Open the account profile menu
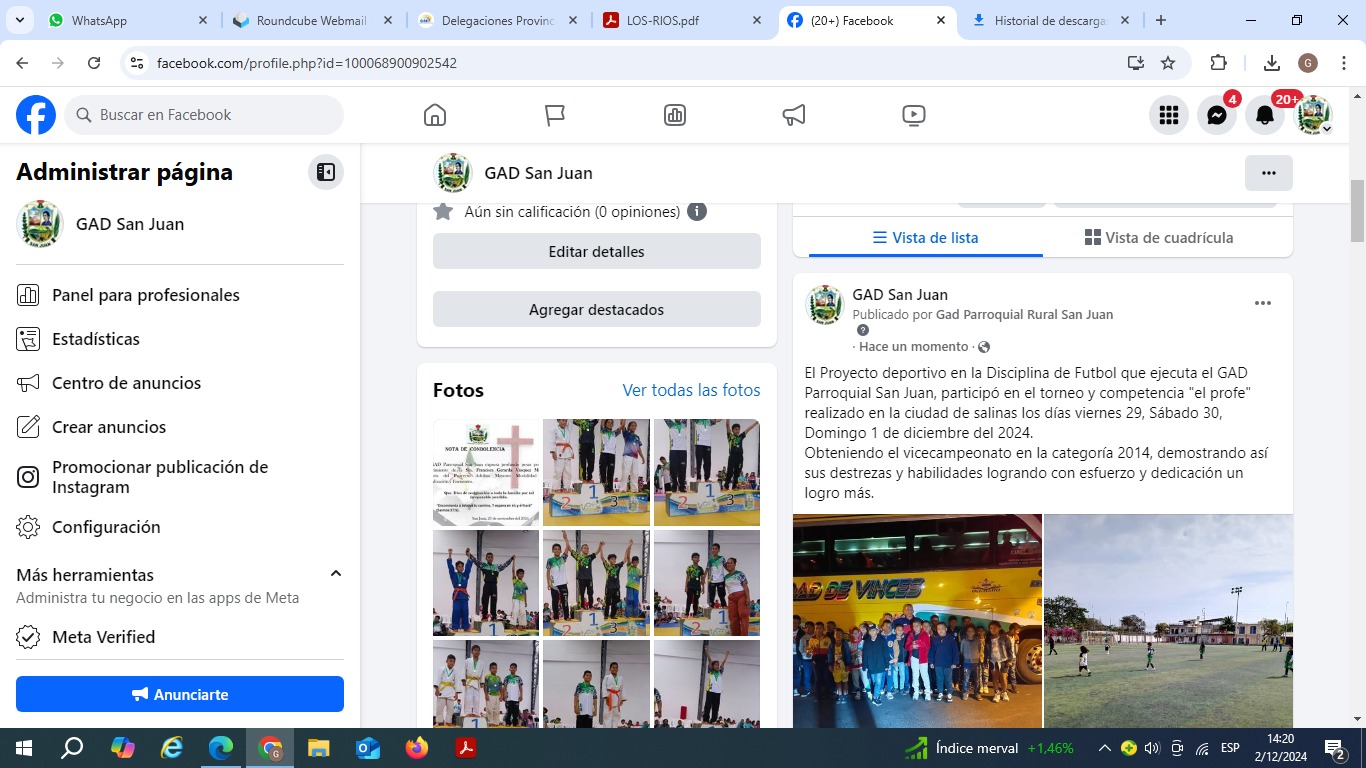The width and height of the screenshot is (1366, 768). coord(1313,115)
